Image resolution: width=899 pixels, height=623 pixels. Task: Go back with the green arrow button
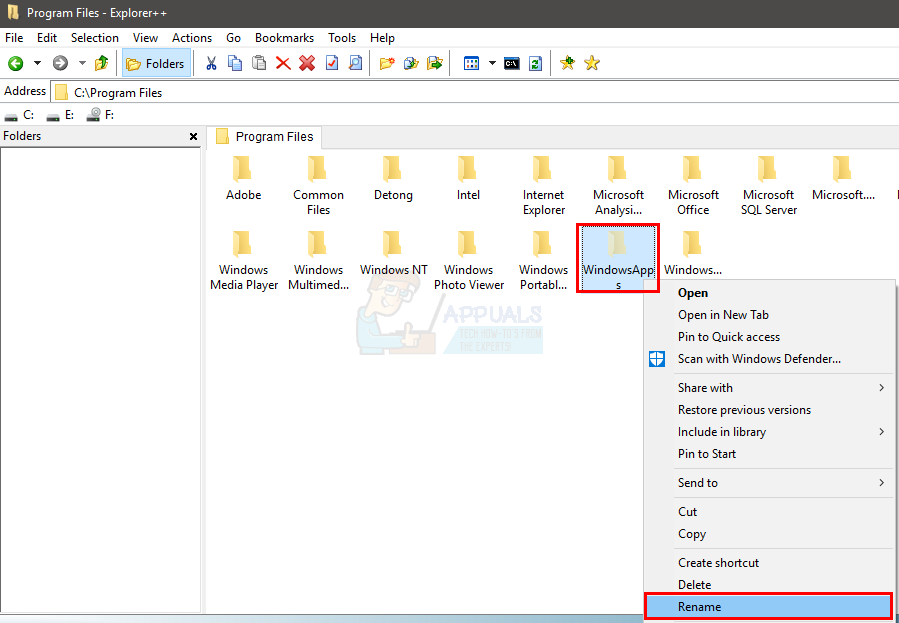[15, 63]
